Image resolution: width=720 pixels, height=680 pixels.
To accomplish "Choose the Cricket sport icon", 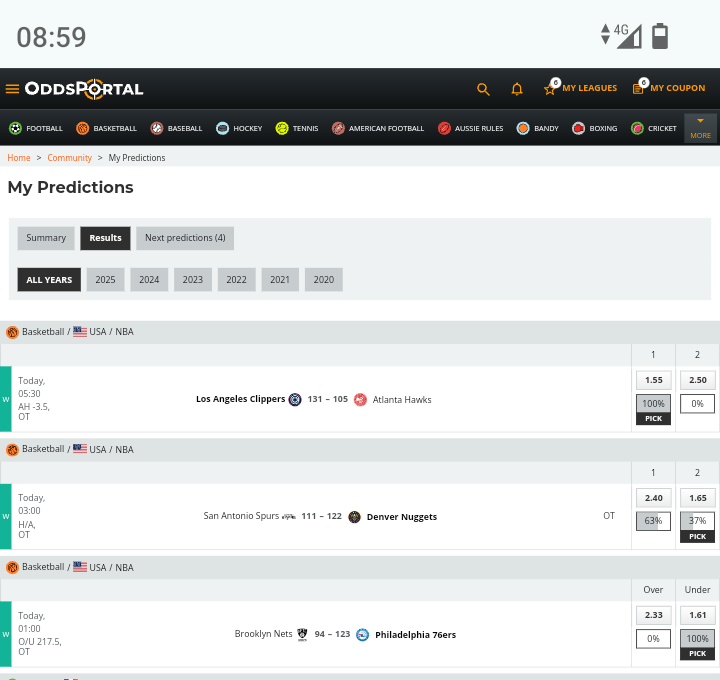I will (637, 128).
